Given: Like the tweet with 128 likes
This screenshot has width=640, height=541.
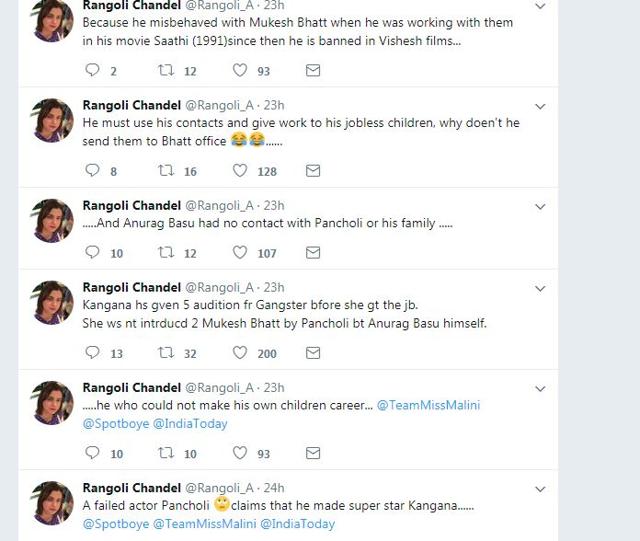Looking at the screenshot, I should pos(240,170).
